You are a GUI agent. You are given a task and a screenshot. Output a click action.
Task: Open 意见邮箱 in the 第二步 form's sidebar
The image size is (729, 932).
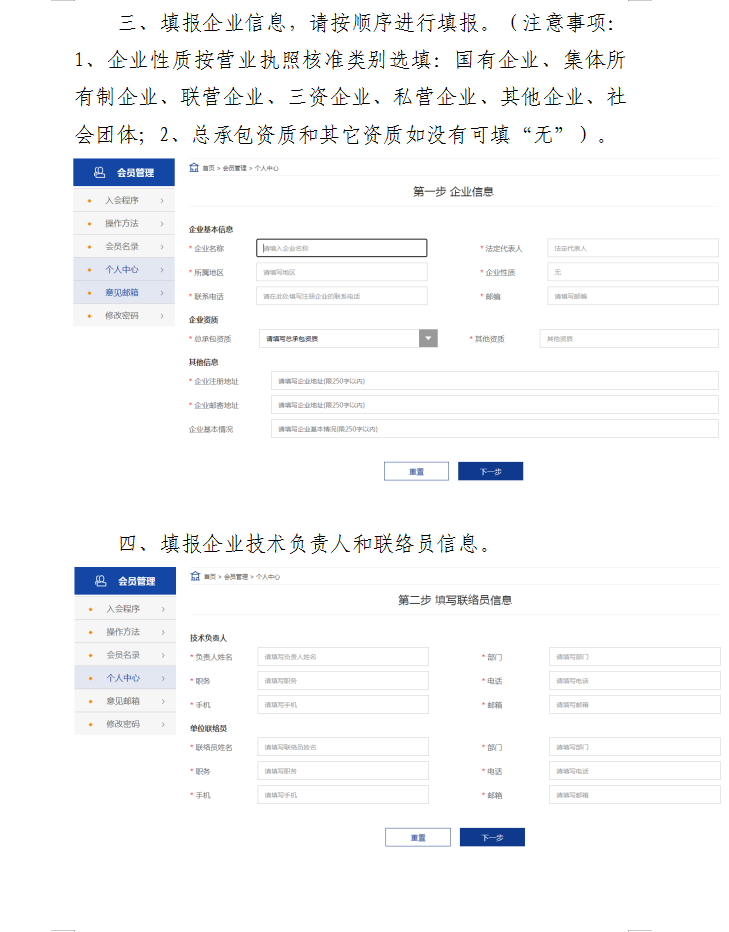click(123, 701)
